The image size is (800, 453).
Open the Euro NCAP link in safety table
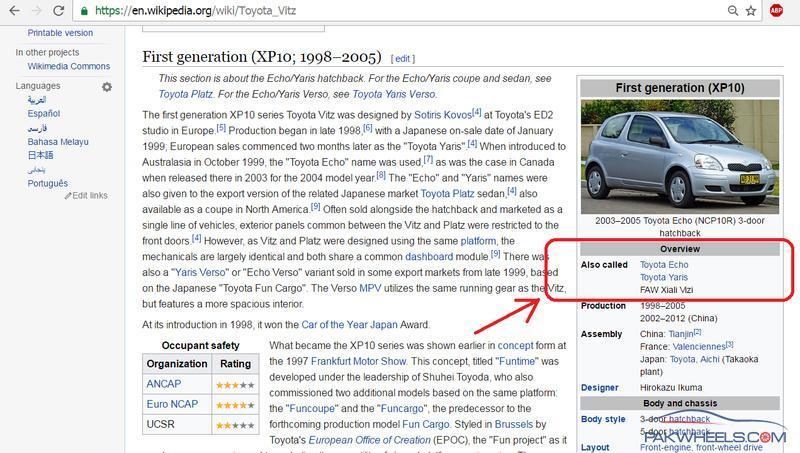pos(172,404)
